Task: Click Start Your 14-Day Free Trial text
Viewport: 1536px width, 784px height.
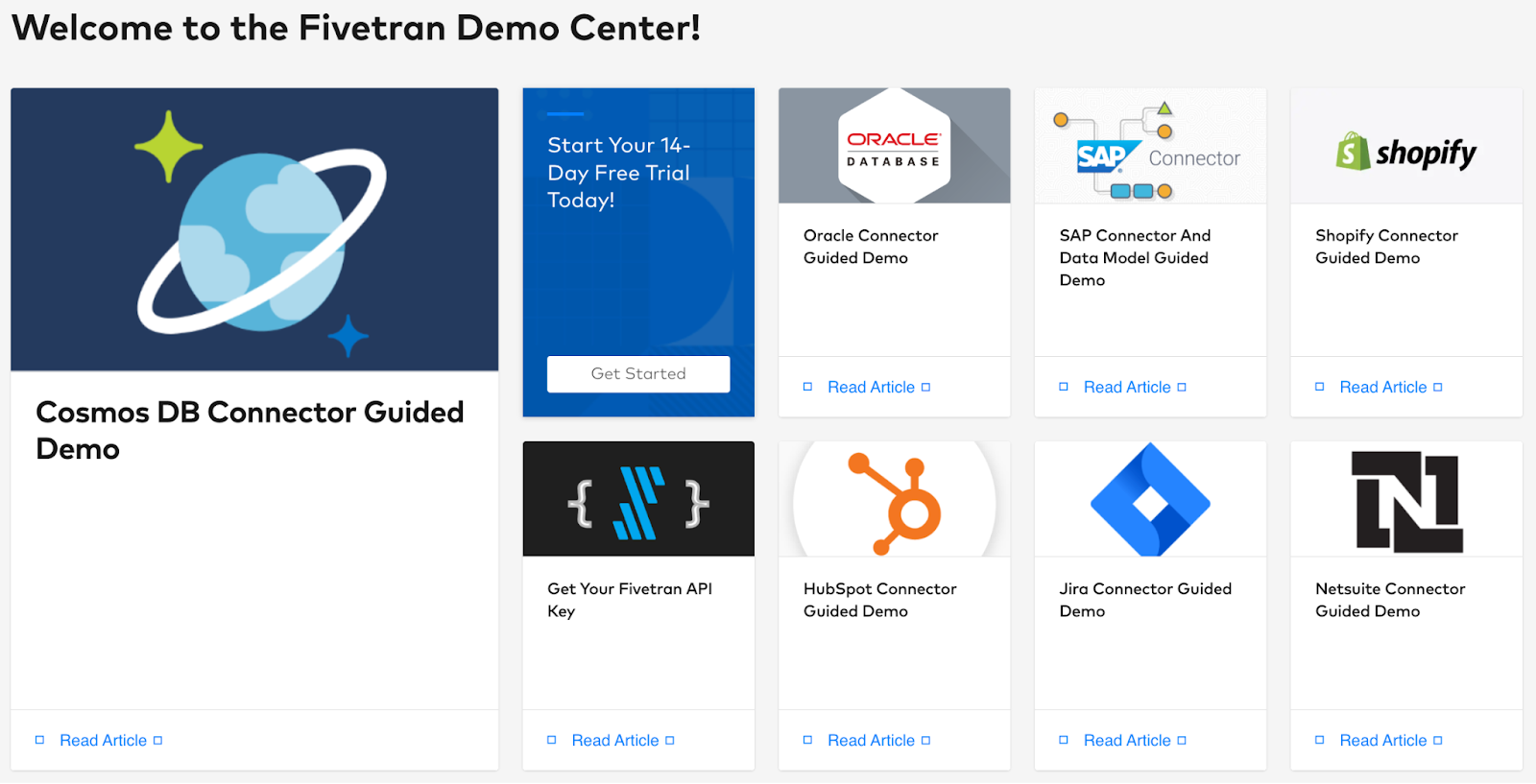Action: [x=619, y=173]
